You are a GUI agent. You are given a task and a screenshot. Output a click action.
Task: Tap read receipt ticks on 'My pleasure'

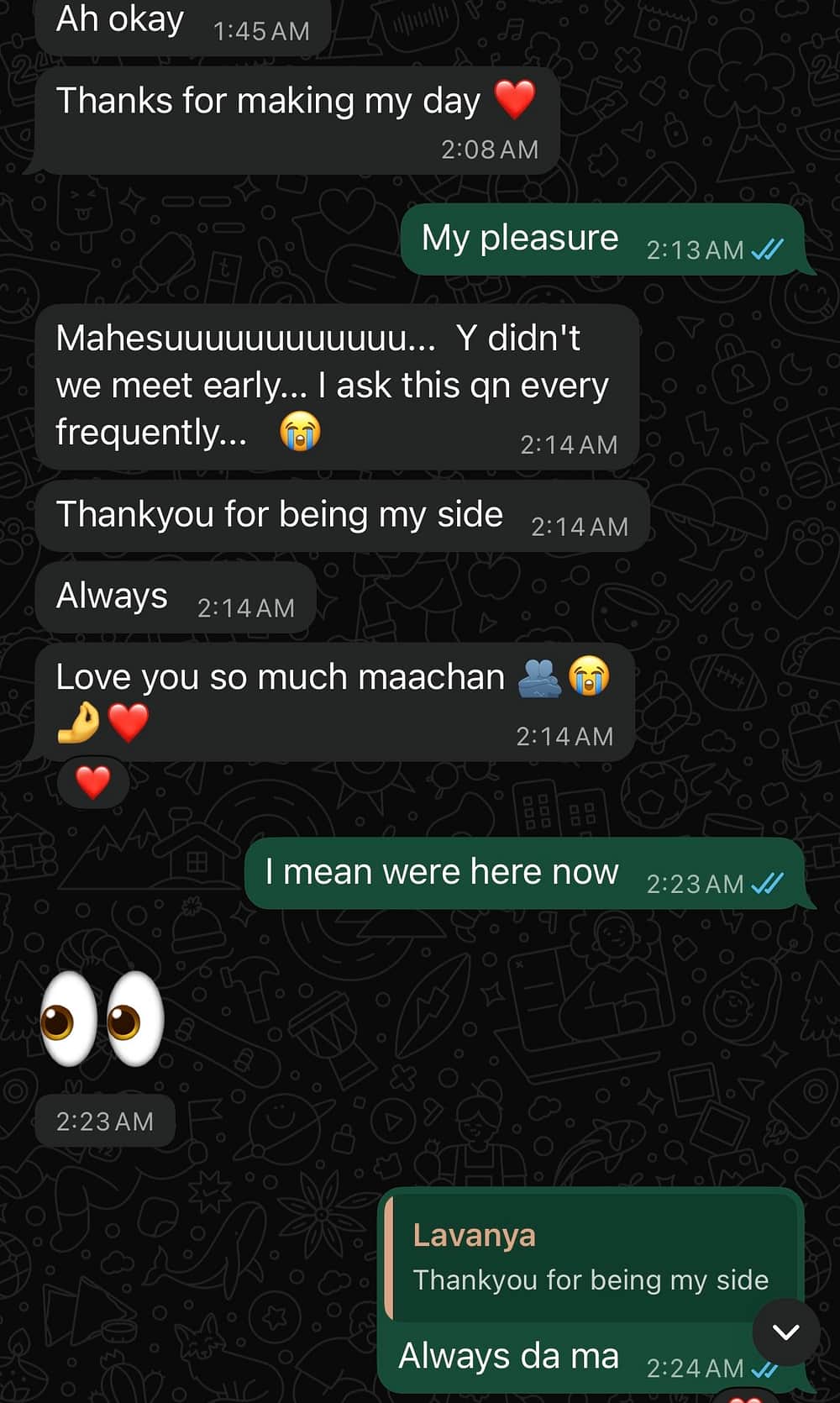coord(767,250)
